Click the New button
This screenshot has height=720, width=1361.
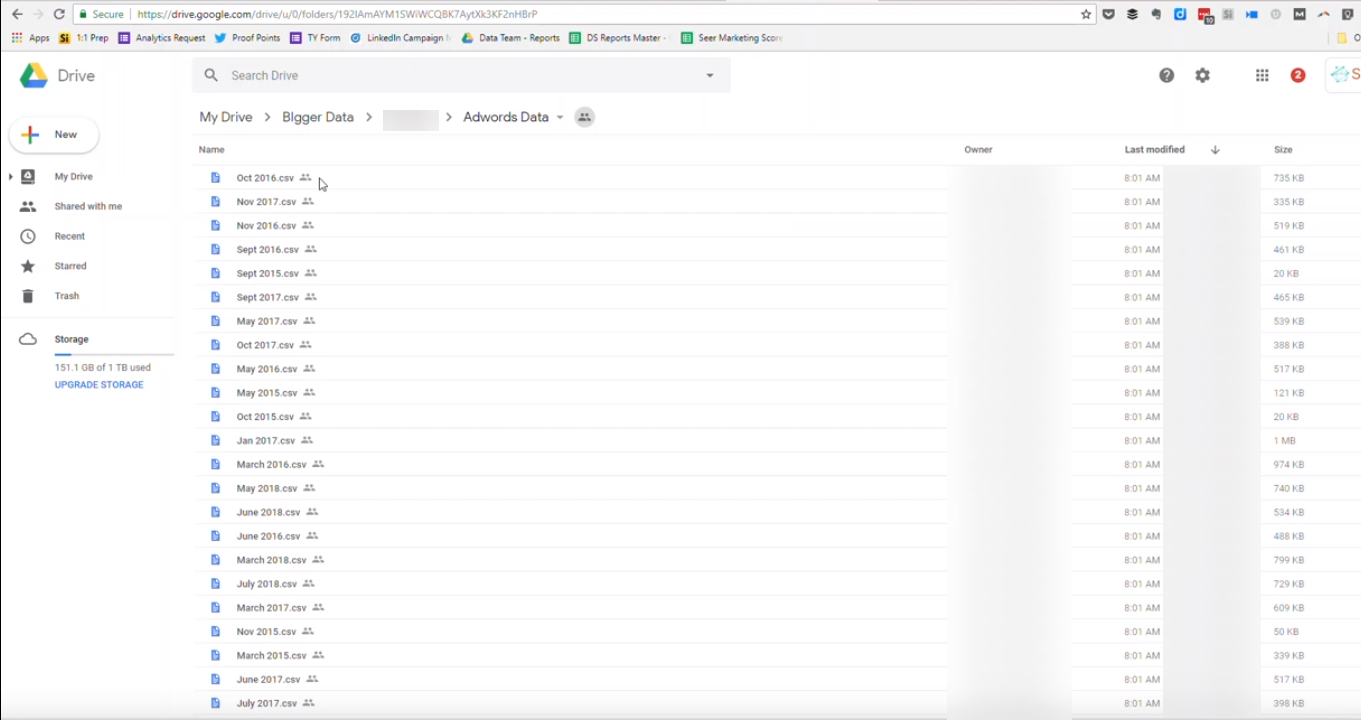(x=54, y=135)
